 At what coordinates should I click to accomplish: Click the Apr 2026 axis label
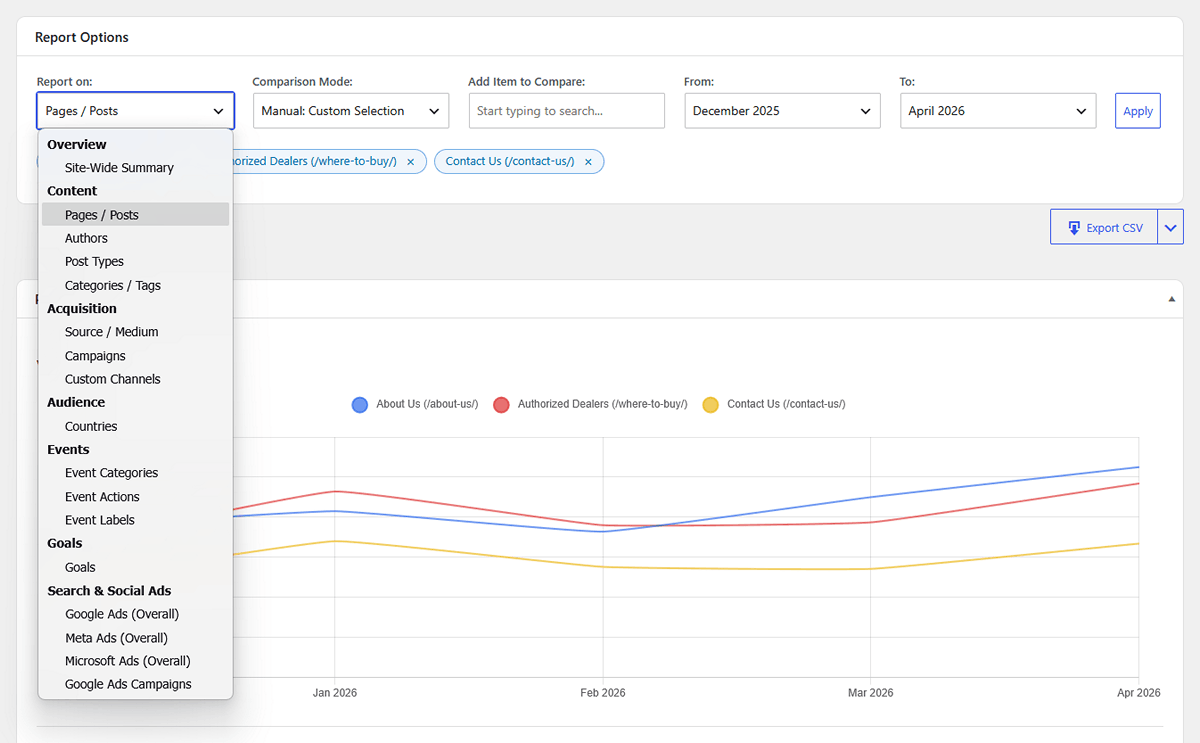(x=1138, y=693)
